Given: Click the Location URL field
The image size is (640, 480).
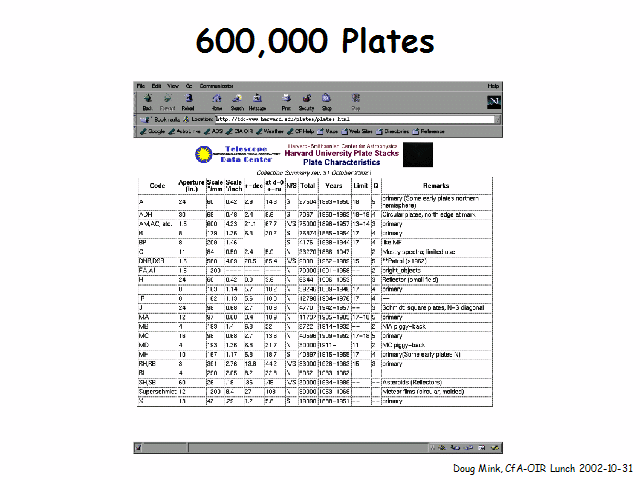Looking at the screenshot, I should (355, 119).
